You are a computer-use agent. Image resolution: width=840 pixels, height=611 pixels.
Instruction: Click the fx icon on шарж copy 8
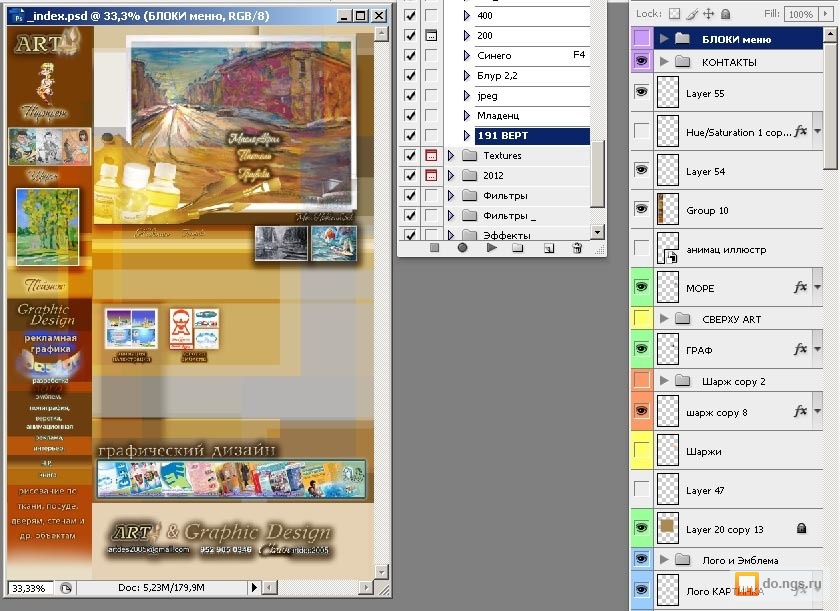click(800, 411)
